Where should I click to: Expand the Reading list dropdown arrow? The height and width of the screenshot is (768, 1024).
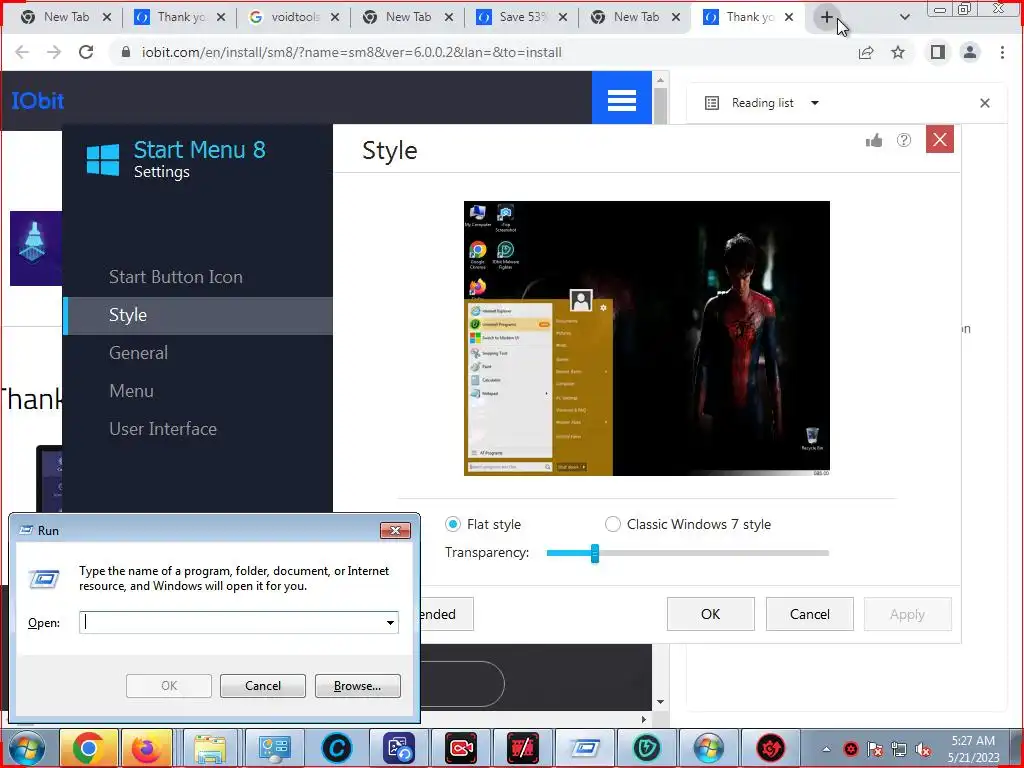[814, 103]
